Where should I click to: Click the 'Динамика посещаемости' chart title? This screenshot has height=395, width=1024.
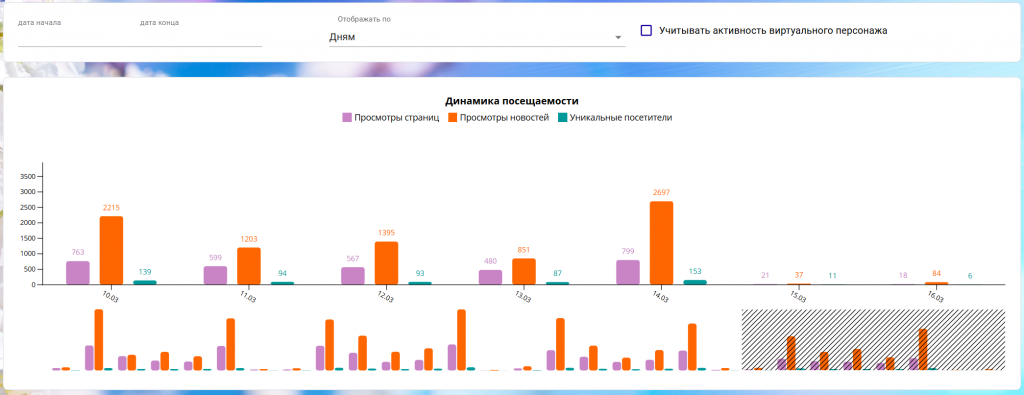[512, 101]
